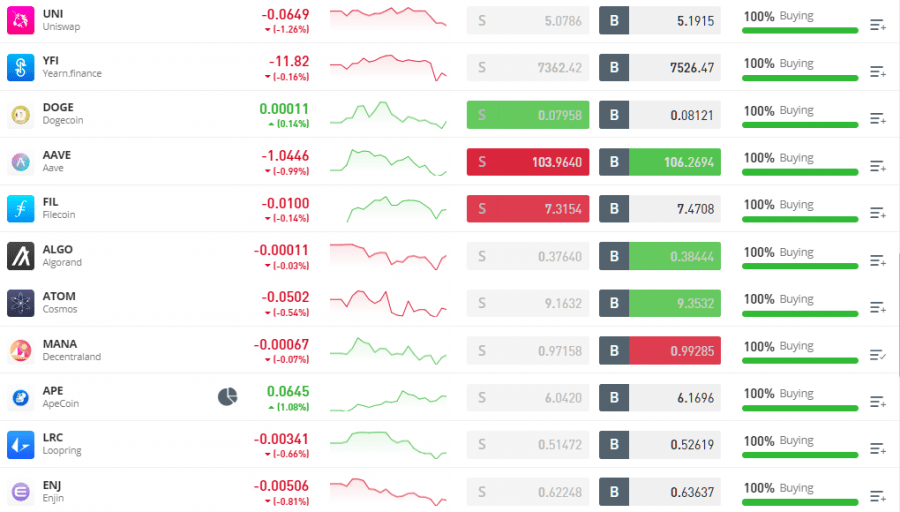
Task: Click Buy UNI at 5.1915
Action: (660, 21)
